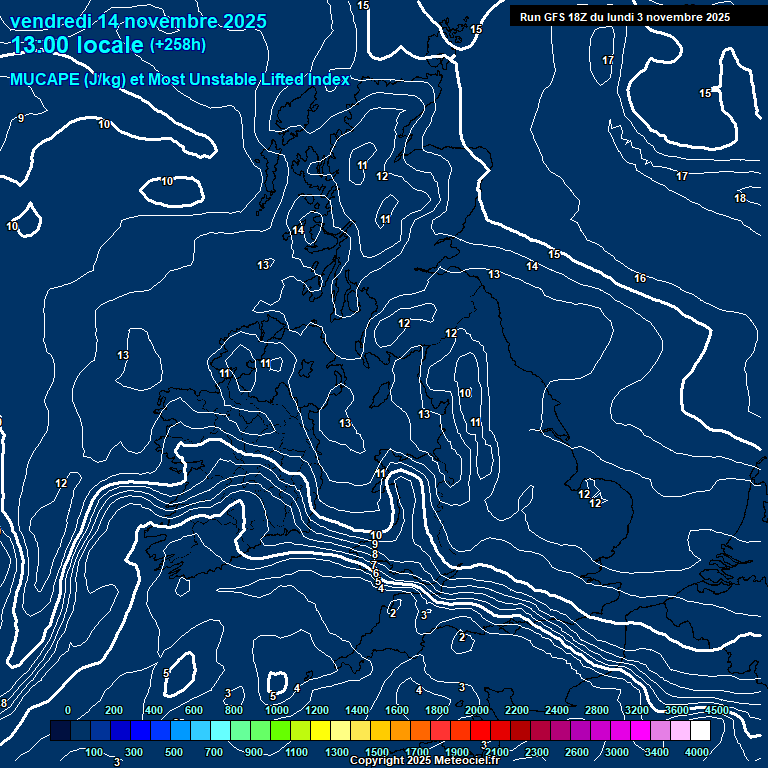The height and width of the screenshot is (768, 768).
Task: Click the '13:00 locale' time label
Action: pyautogui.click(x=78, y=45)
